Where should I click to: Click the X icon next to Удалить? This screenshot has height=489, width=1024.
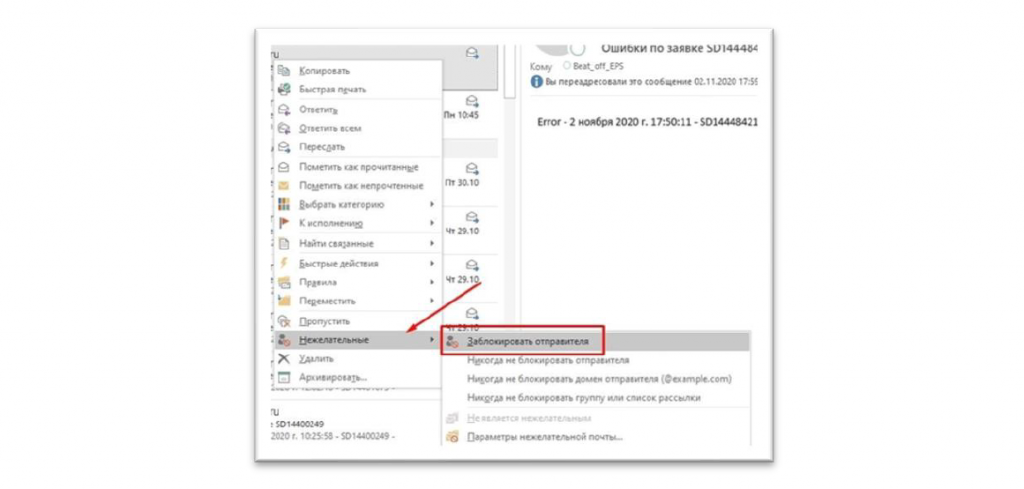(x=283, y=358)
